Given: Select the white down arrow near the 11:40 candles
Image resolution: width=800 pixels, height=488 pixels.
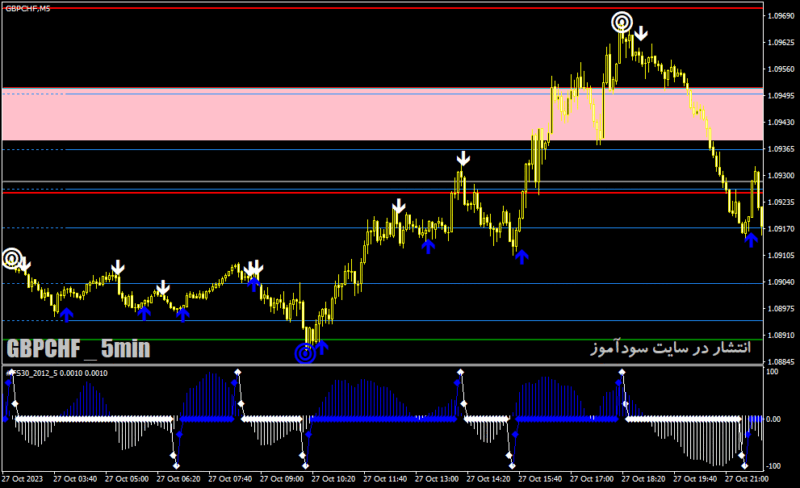Looking at the screenshot, I should pos(398,206).
